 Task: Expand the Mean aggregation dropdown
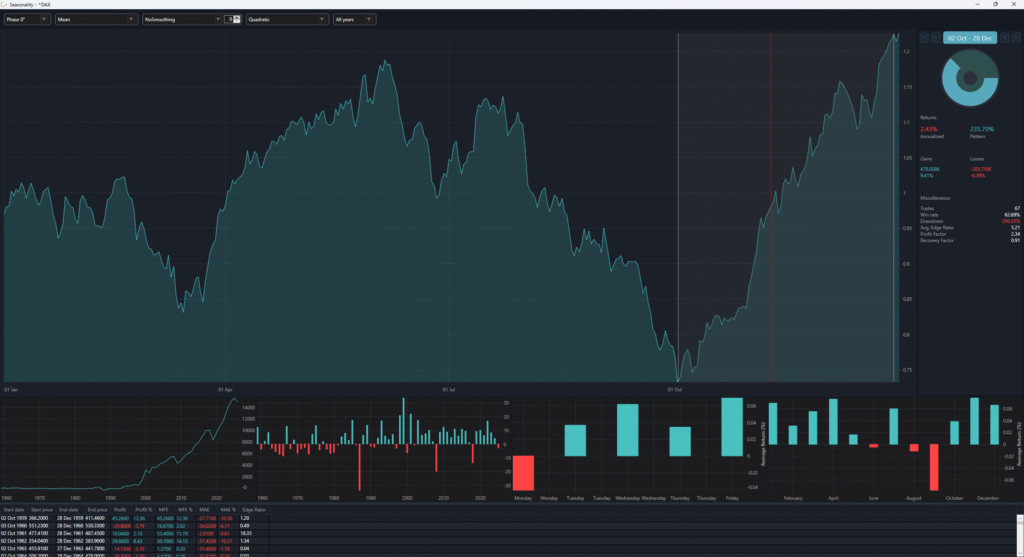[96, 19]
